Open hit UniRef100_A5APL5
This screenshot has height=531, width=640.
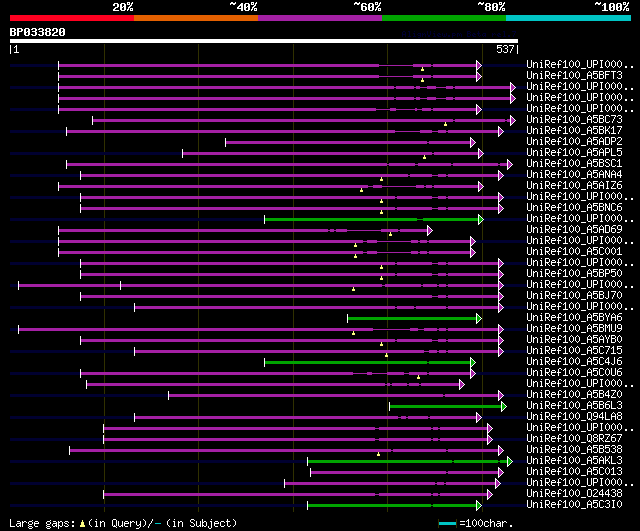tap(574, 153)
